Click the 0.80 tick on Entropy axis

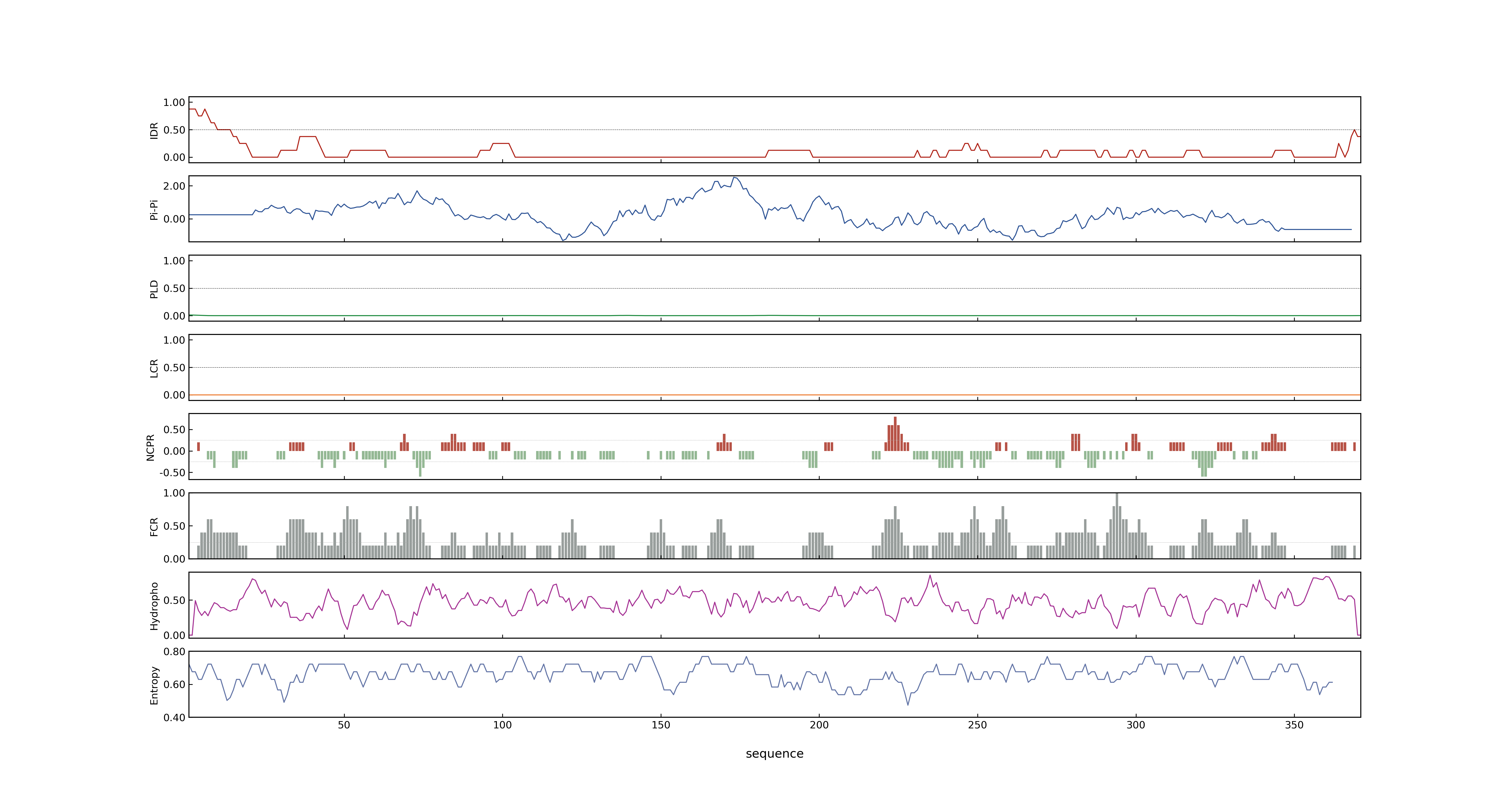(x=174, y=652)
